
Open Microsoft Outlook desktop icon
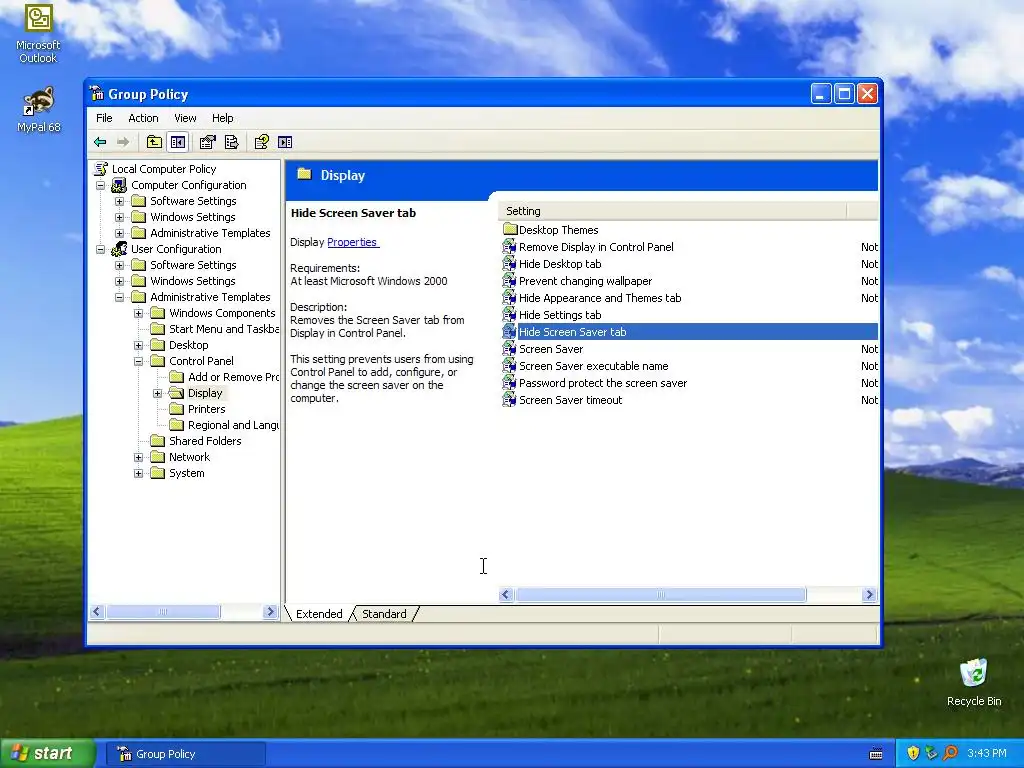(x=38, y=34)
